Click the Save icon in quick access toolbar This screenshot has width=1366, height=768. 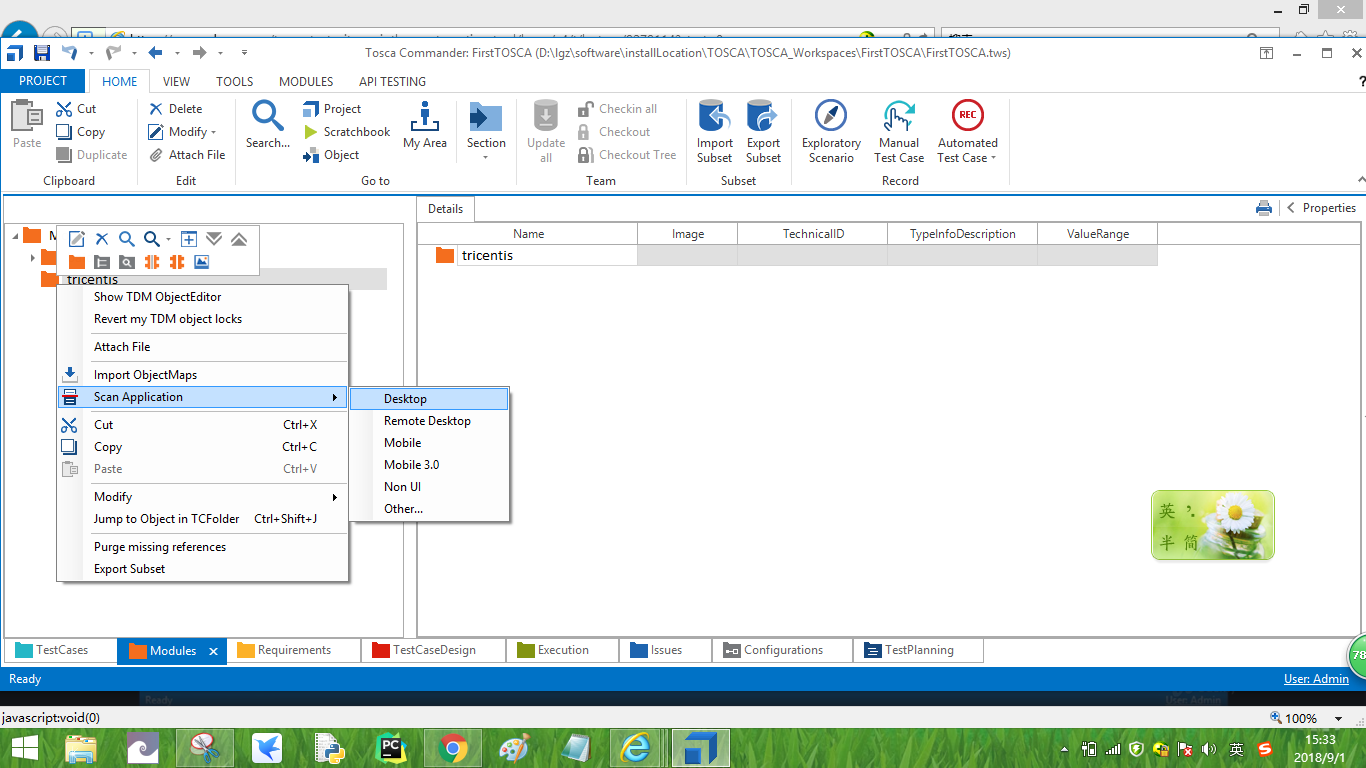pyautogui.click(x=42, y=53)
